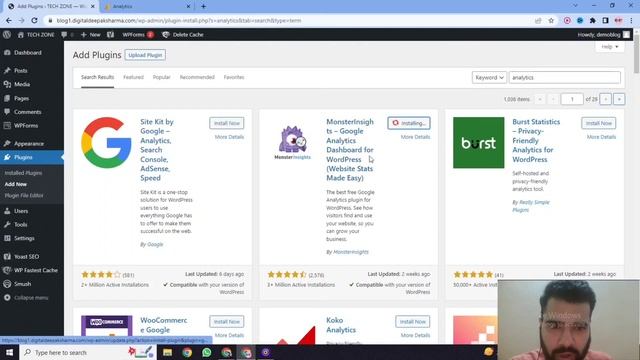
Task: View More Details for MonsterInsights
Action: pyautogui.click(x=415, y=137)
